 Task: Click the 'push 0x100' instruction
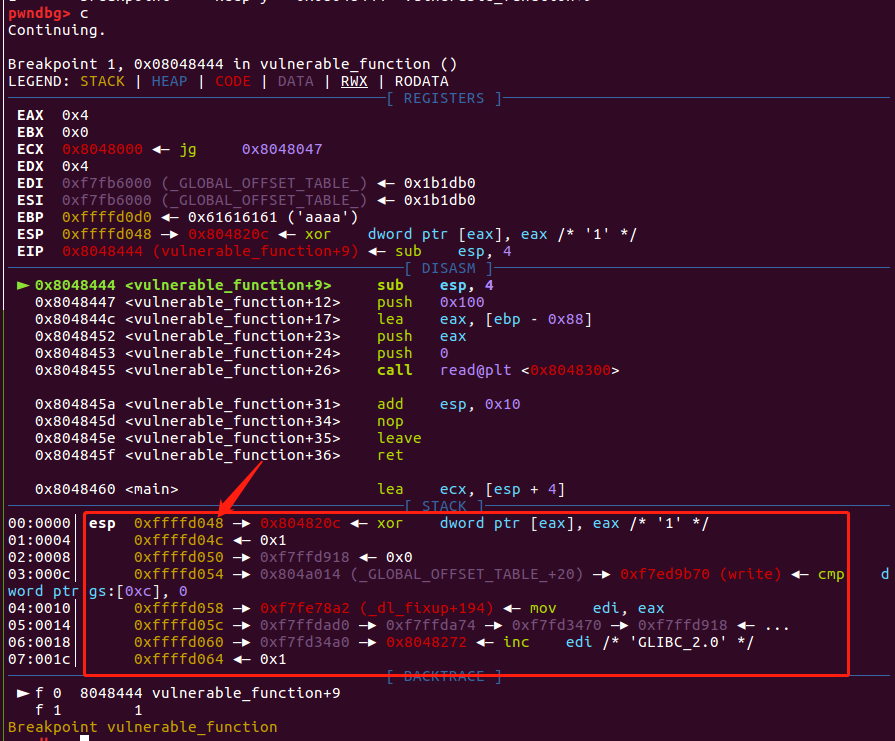(x=430, y=302)
